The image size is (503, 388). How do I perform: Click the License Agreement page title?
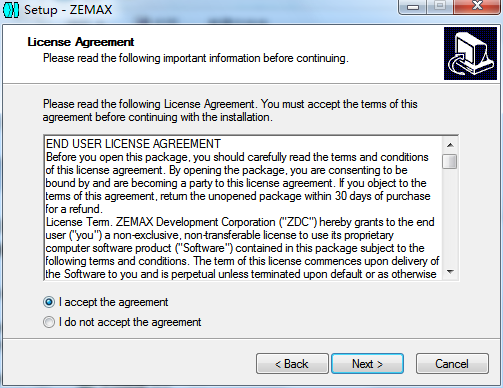81,42
